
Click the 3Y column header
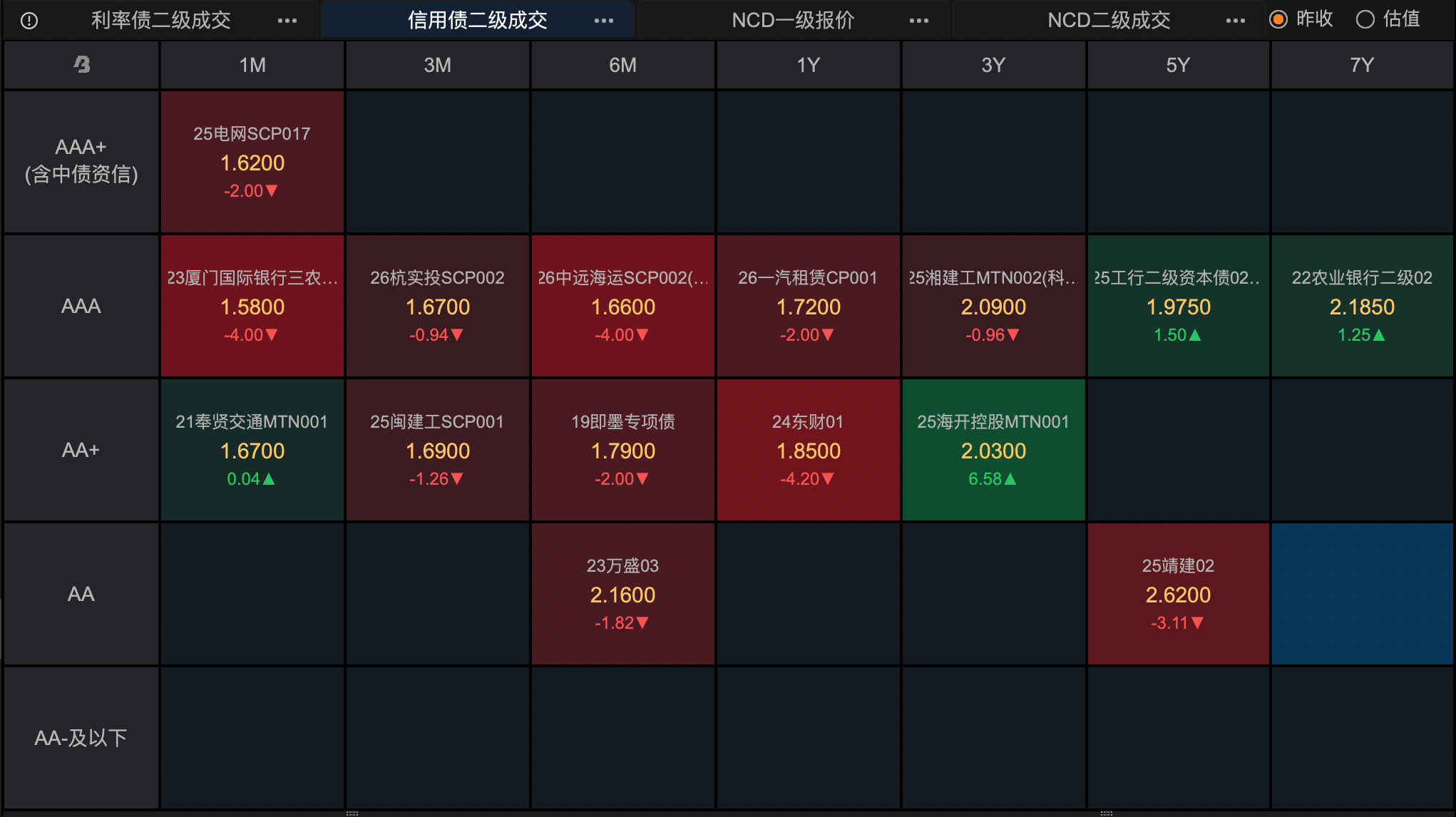(x=993, y=65)
